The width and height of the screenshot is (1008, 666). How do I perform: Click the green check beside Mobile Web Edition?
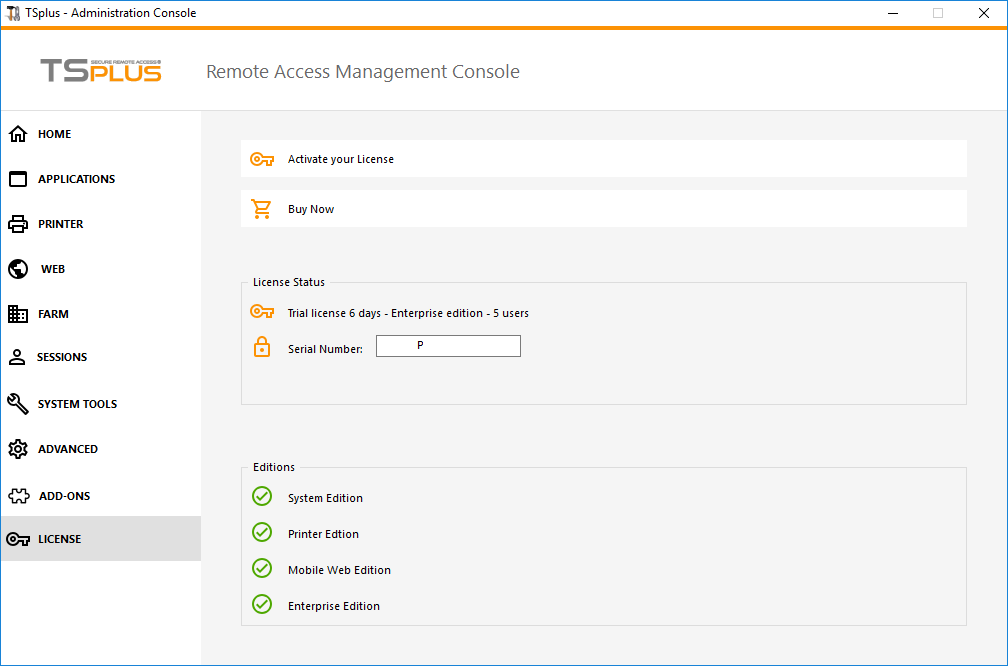[261, 568]
